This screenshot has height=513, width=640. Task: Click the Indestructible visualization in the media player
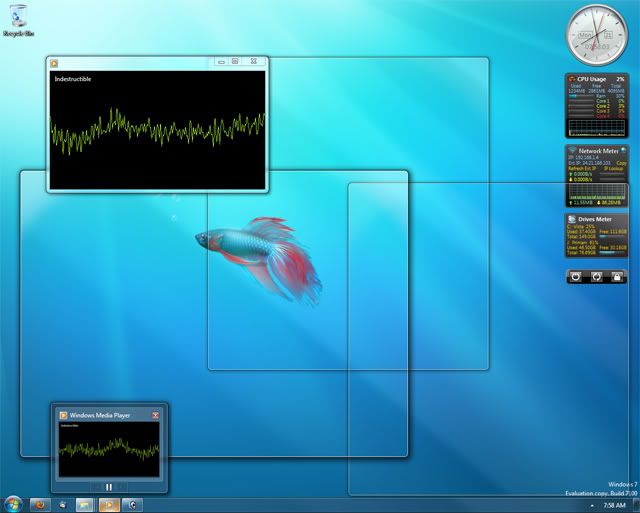[158, 128]
